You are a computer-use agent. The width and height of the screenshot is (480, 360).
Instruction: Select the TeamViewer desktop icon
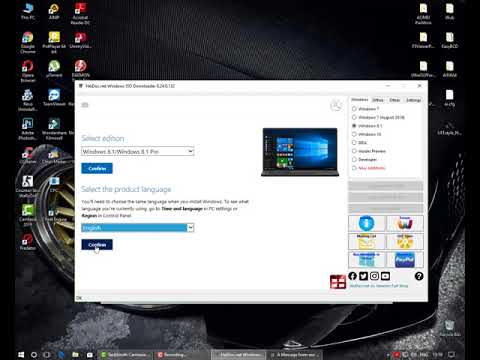coord(54,98)
